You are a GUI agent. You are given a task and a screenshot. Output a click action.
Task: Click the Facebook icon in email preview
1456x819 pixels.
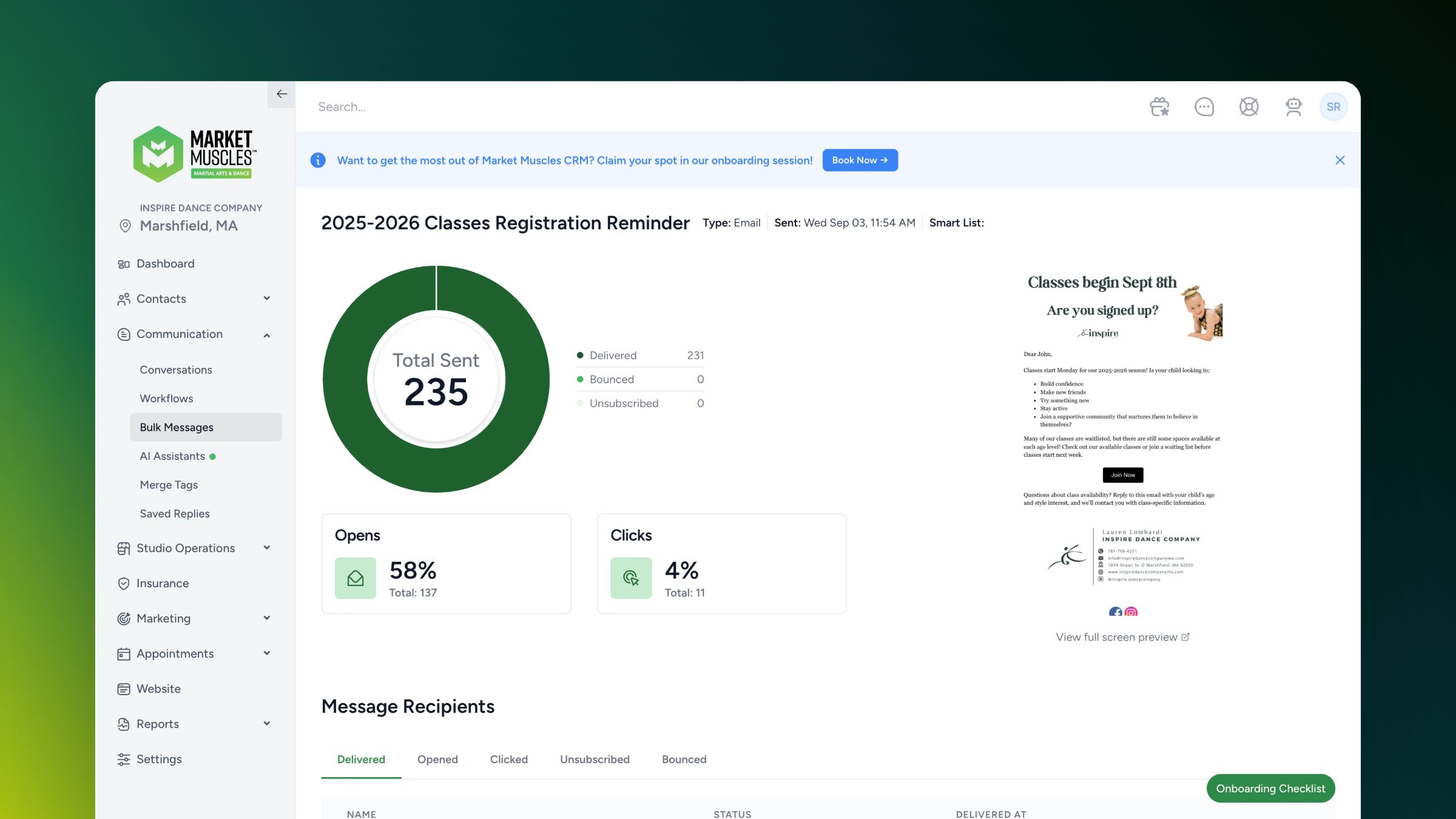click(1115, 612)
